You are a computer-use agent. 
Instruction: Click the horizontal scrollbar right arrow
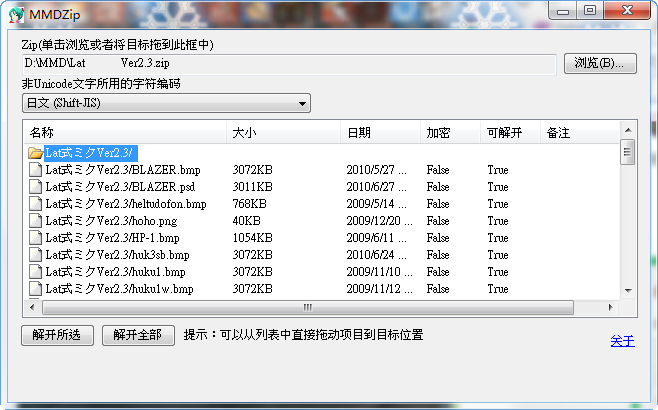[x=611, y=308]
